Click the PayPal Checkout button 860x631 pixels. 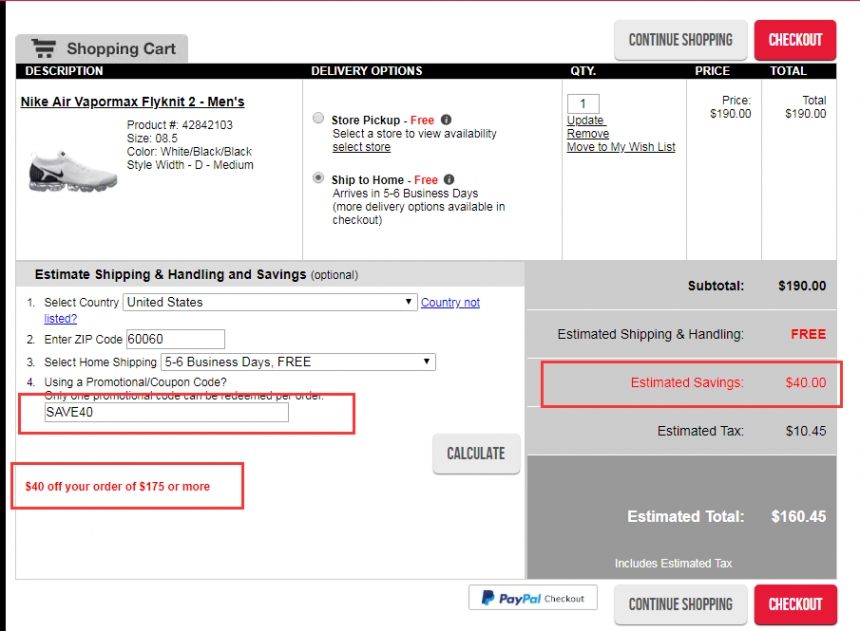(x=532, y=598)
